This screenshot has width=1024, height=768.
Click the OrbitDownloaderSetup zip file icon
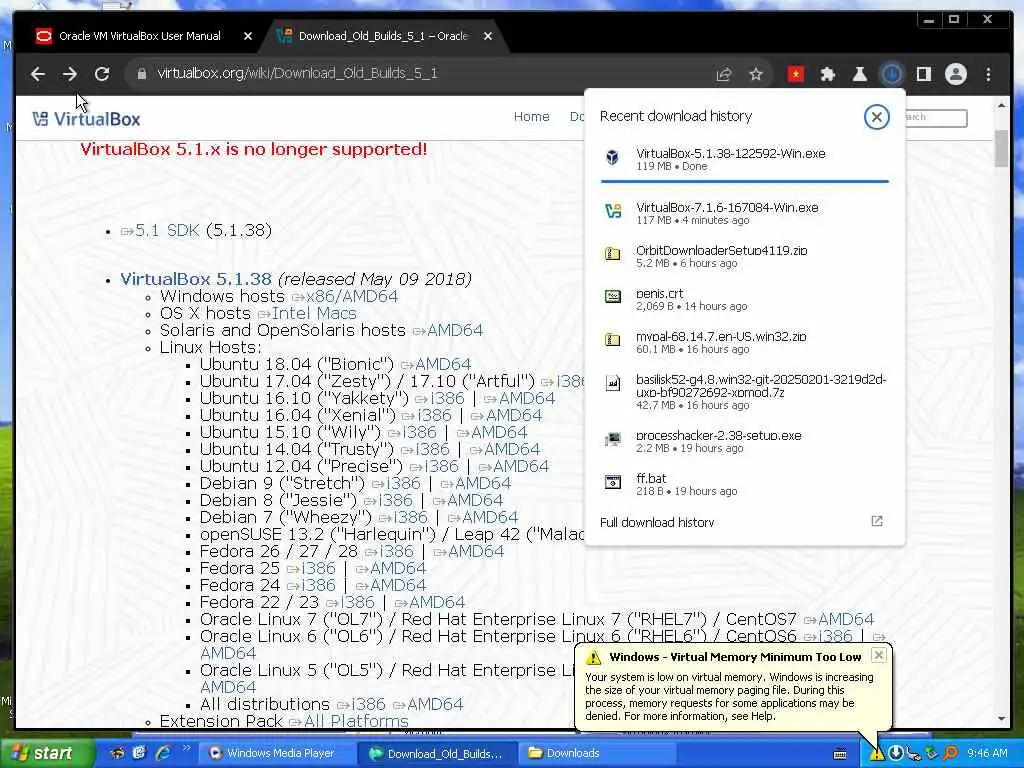click(613, 253)
